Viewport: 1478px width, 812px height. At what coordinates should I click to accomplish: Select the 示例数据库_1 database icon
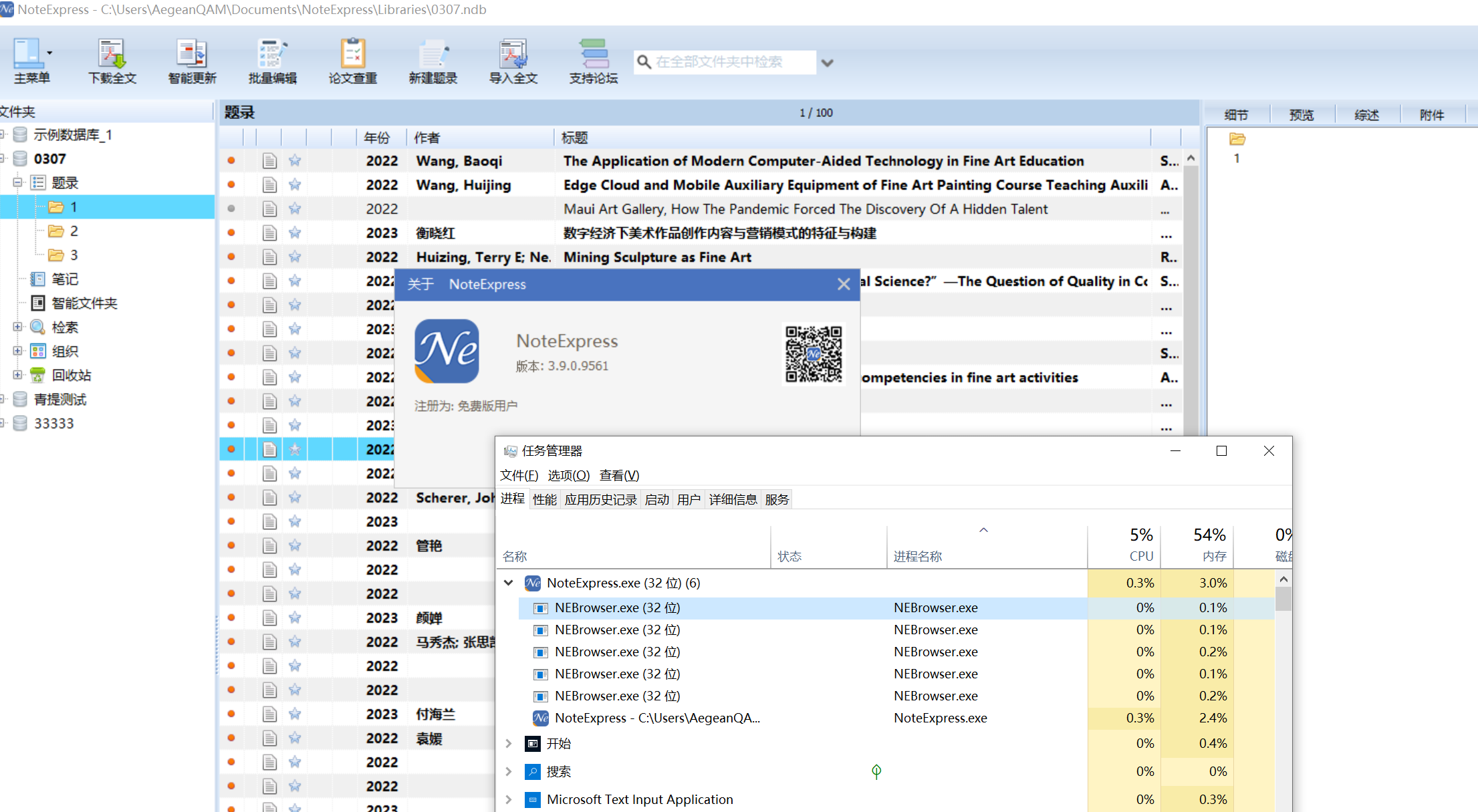pos(21,135)
